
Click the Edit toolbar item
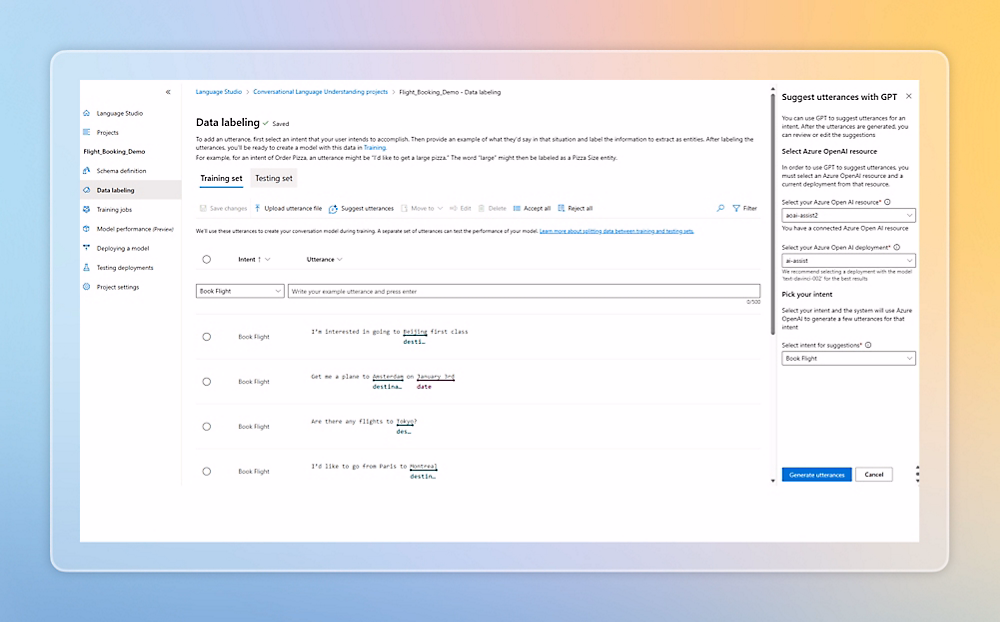(x=460, y=208)
